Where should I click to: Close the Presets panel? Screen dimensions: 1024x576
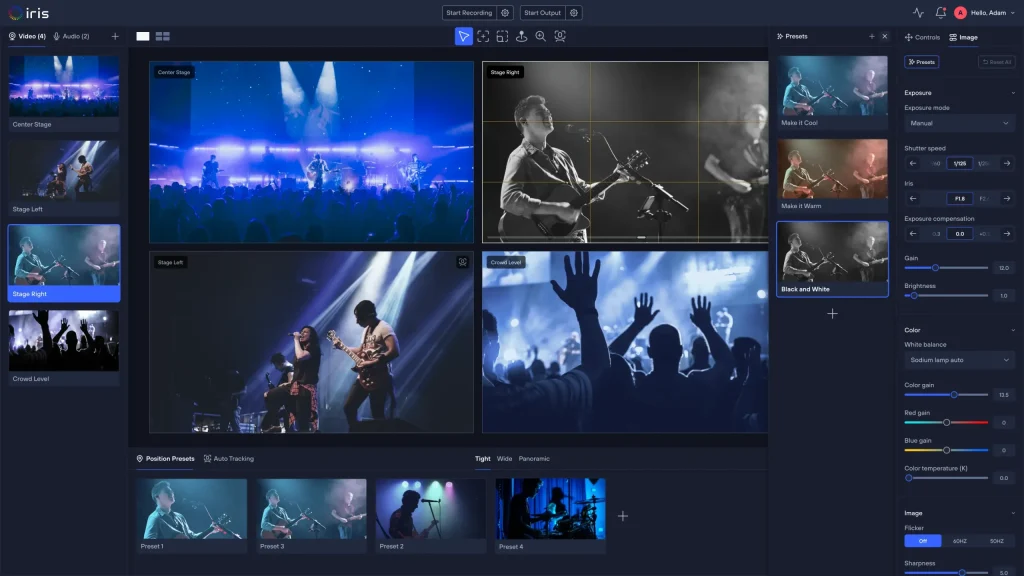point(884,36)
